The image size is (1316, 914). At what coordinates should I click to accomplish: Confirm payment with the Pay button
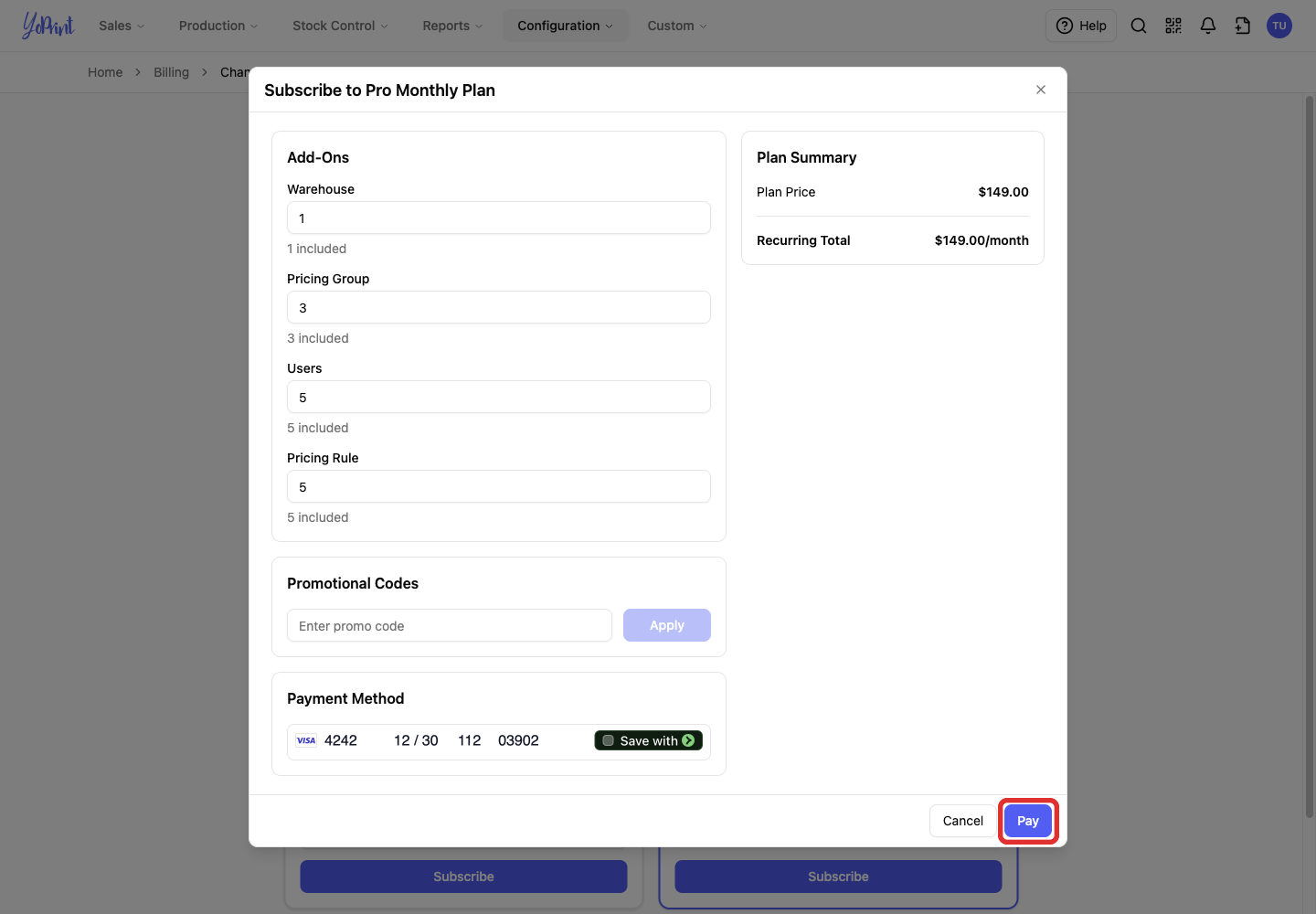(1028, 821)
